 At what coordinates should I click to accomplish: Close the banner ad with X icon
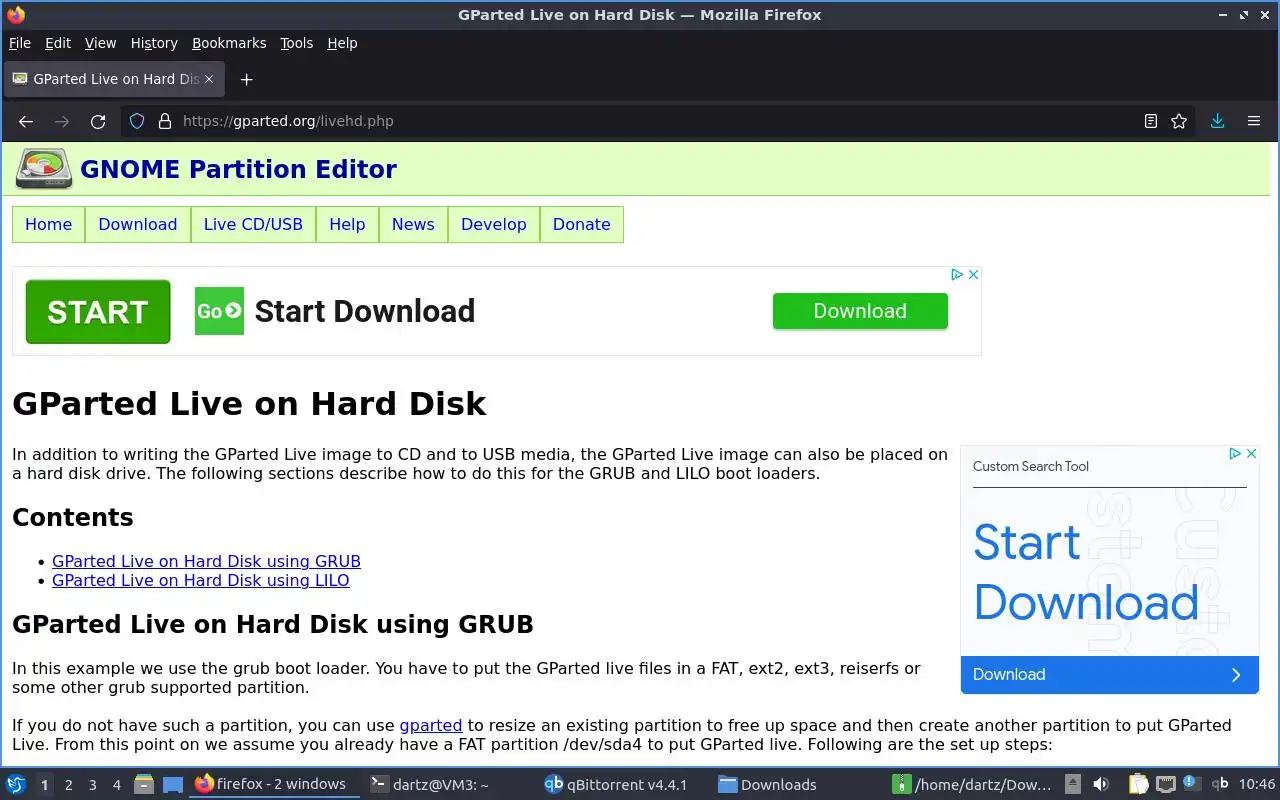point(973,274)
